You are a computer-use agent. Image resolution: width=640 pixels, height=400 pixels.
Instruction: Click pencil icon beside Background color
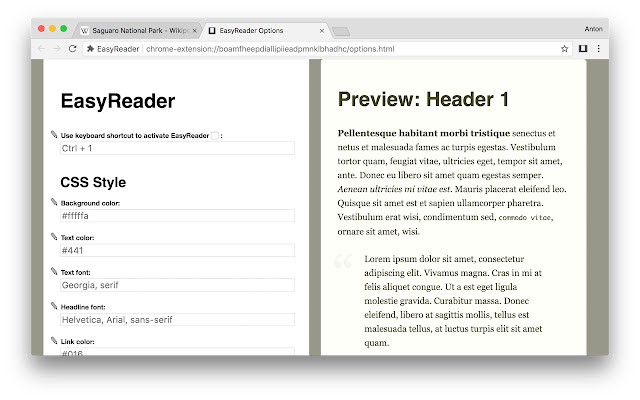pyautogui.click(x=54, y=202)
